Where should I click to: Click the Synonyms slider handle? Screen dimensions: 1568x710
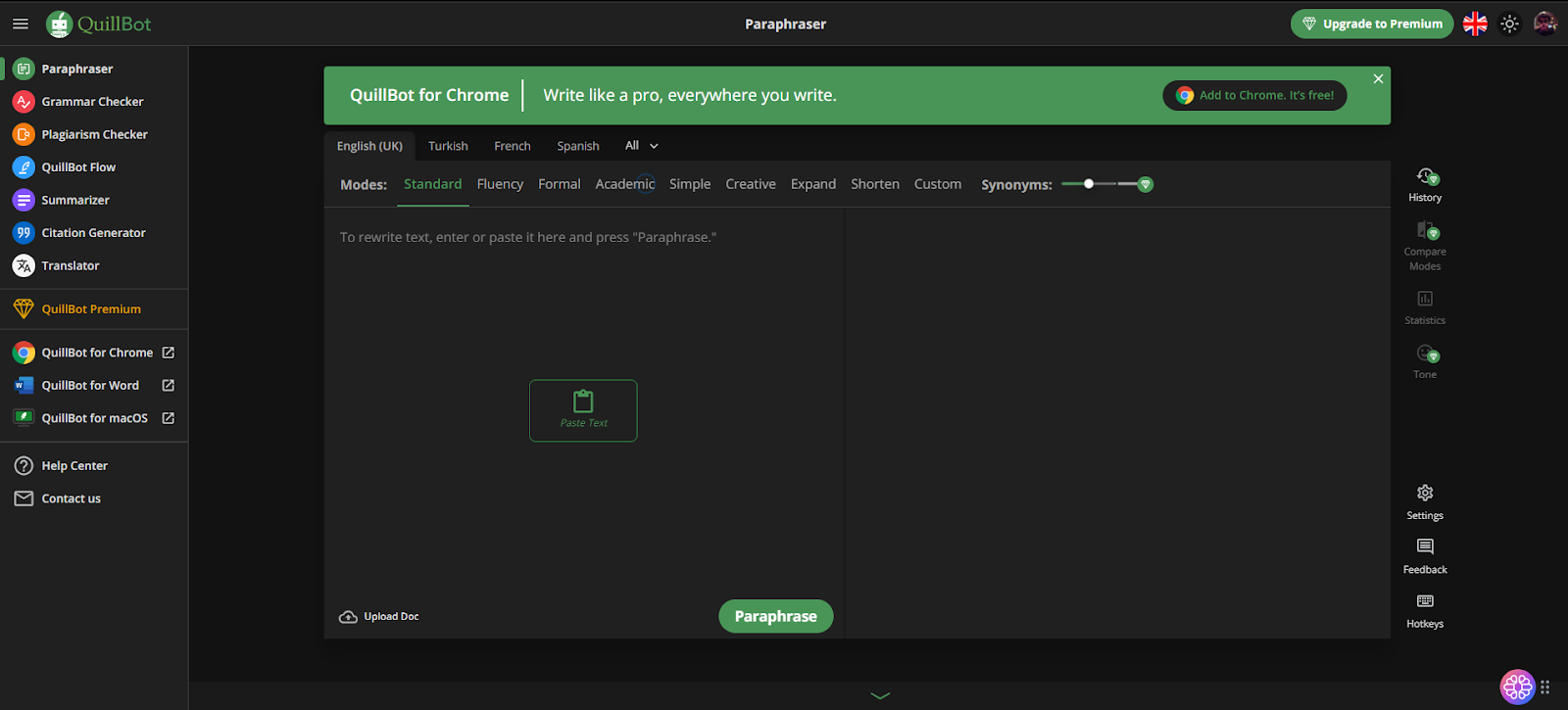[x=1089, y=184]
